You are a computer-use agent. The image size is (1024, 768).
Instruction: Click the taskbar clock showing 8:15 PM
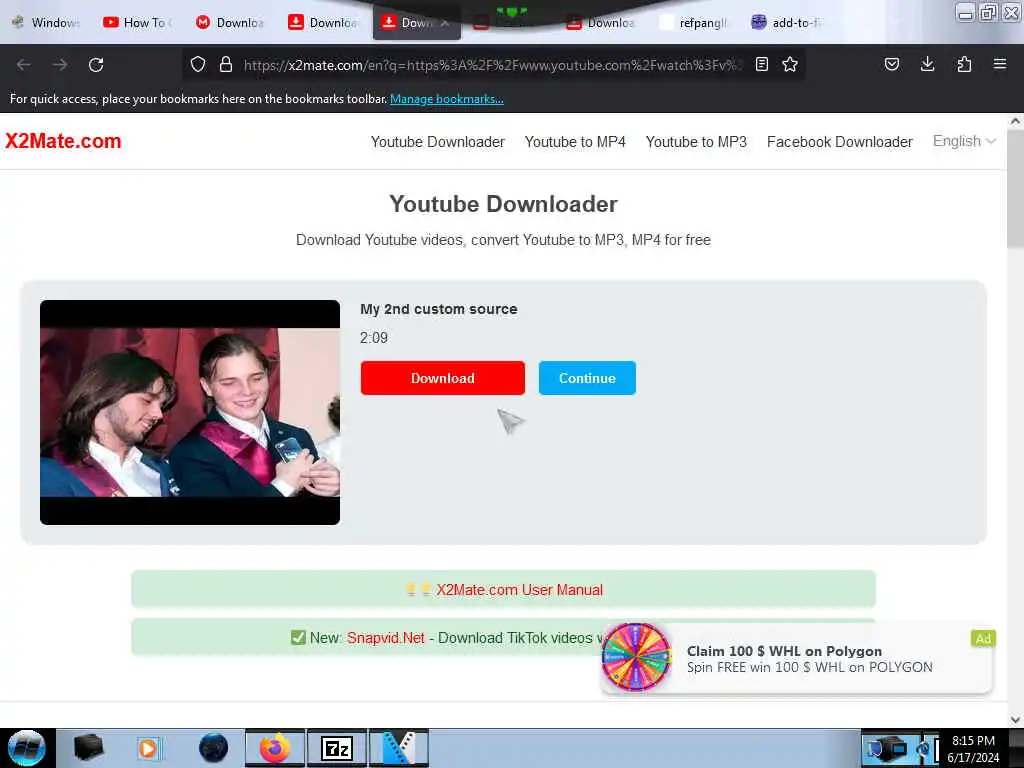pos(973,749)
